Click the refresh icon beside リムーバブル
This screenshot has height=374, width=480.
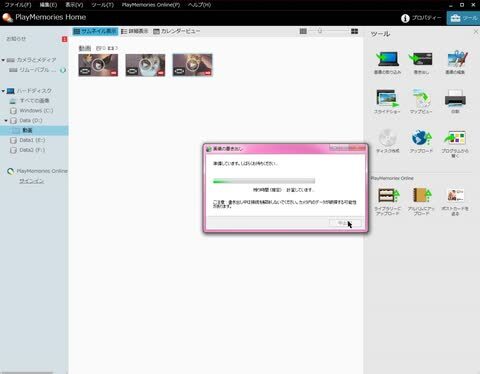click(63, 70)
